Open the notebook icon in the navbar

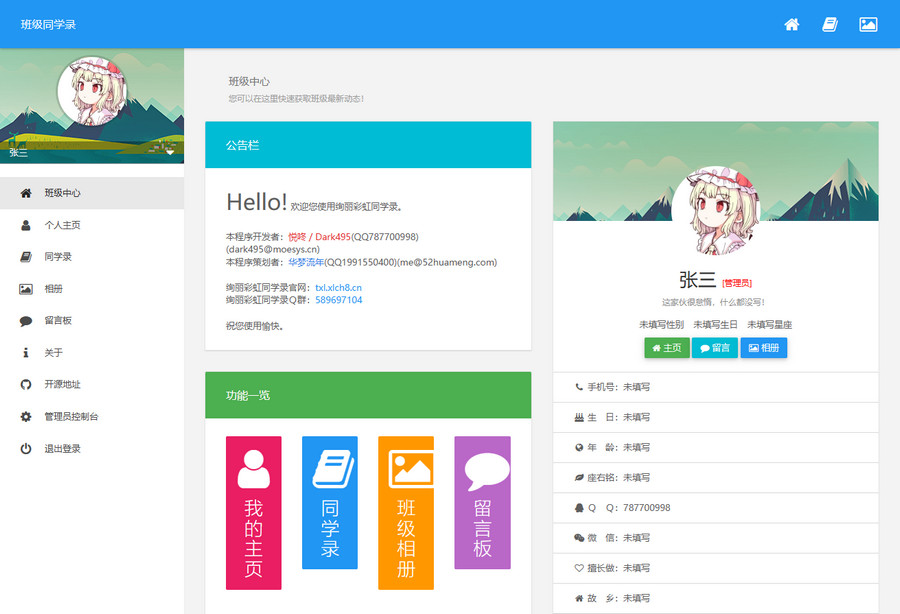click(829, 24)
